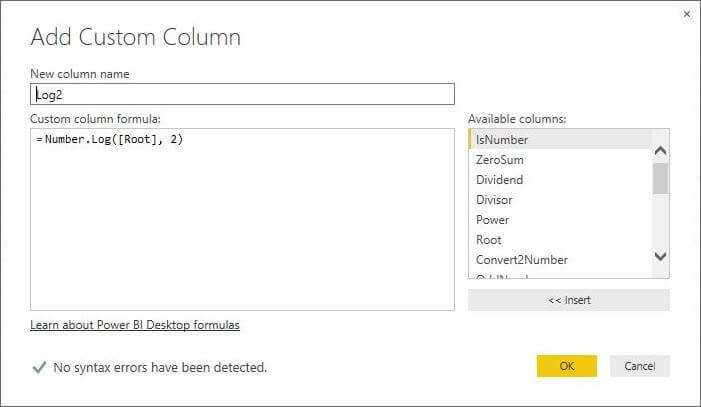Cancel the custom column dialog
Image resolution: width=701 pixels, height=407 pixels.
point(639,366)
